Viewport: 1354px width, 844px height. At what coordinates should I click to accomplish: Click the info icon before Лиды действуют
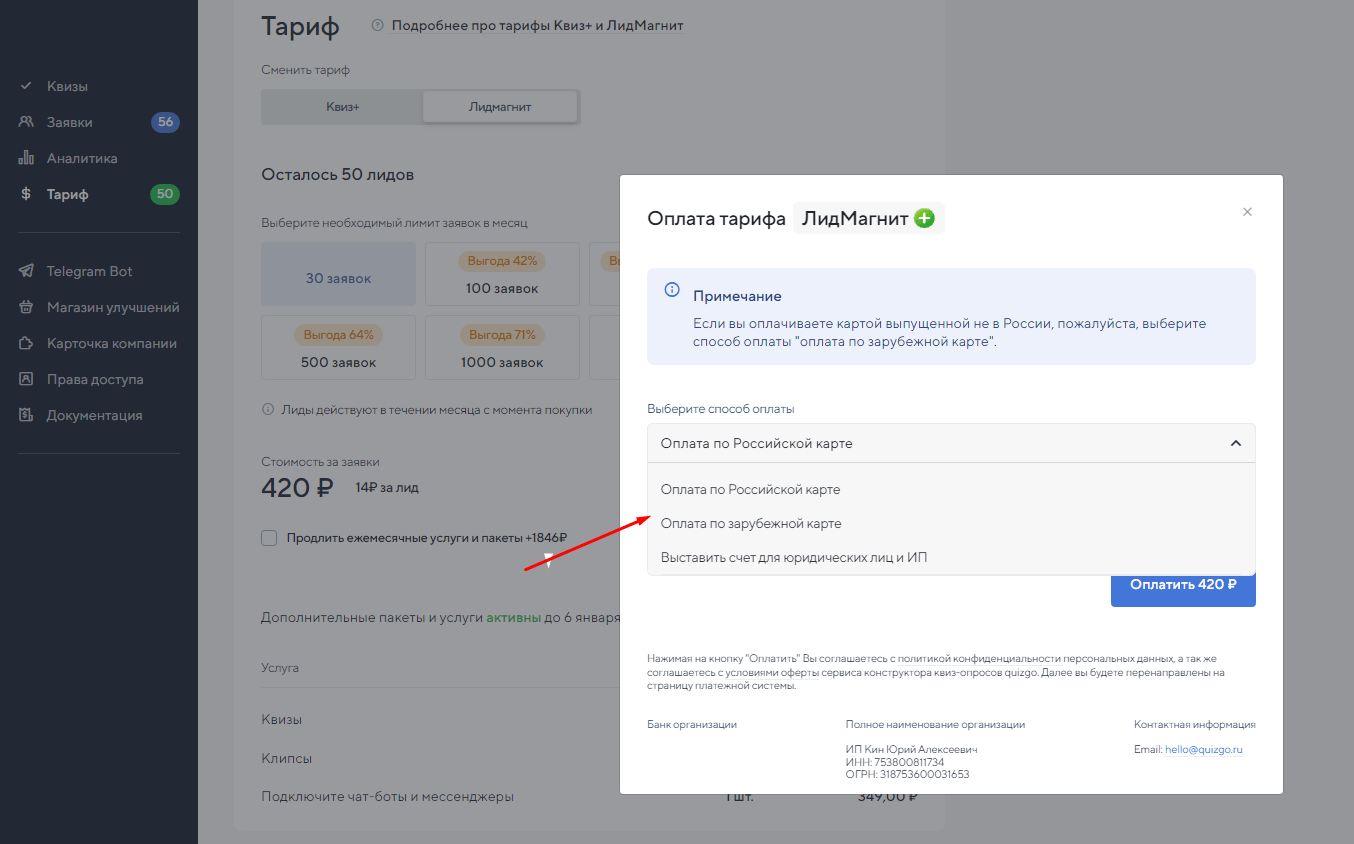[267, 409]
